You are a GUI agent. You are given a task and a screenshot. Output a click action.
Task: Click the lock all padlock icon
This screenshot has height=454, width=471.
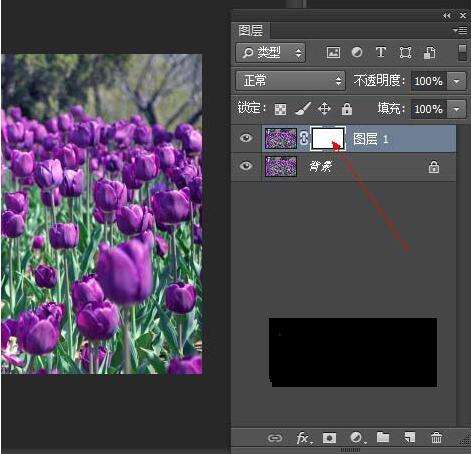(347, 109)
